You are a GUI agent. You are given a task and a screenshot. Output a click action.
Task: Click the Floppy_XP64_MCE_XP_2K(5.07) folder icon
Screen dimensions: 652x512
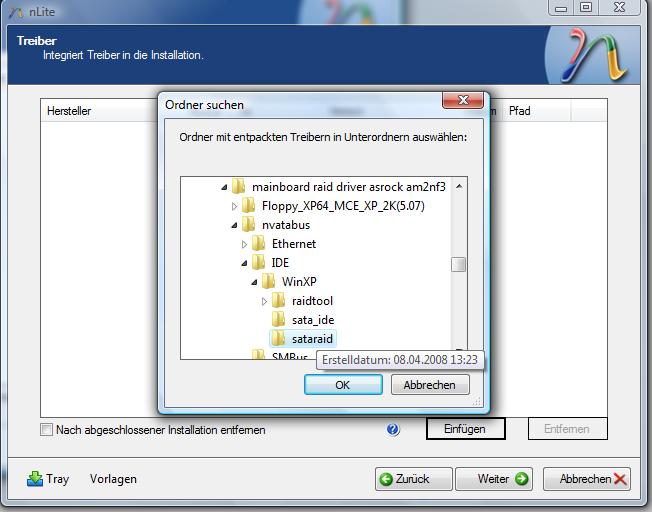click(x=248, y=205)
